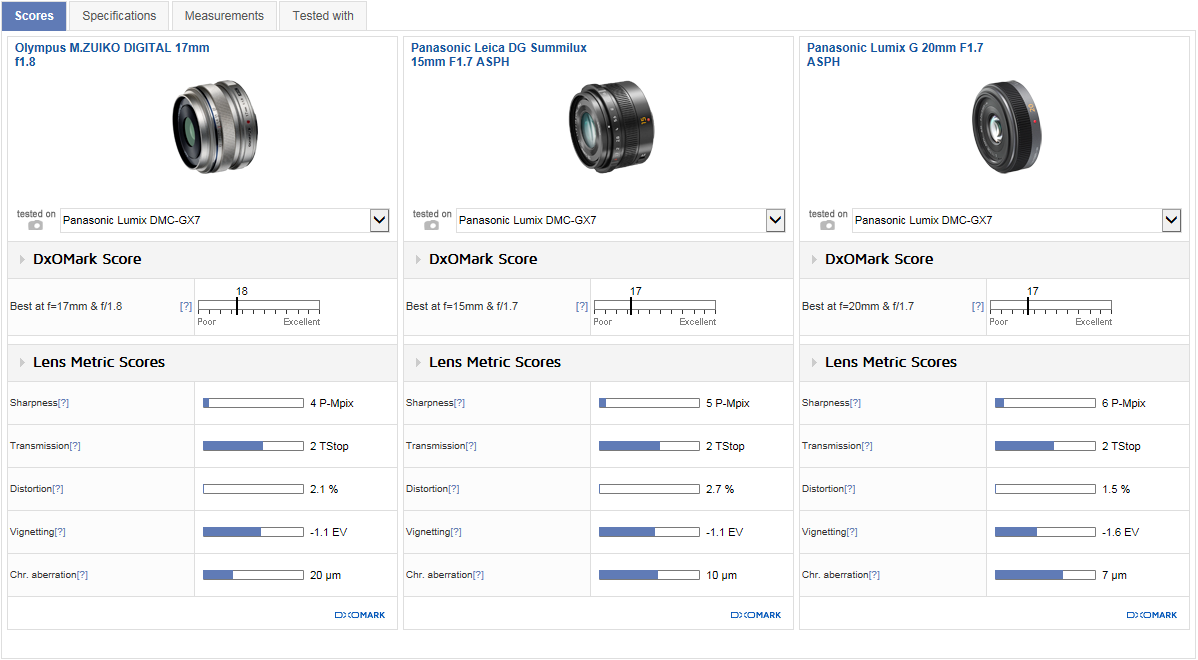The height and width of the screenshot is (660, 1198).
Task: Open Vignetting help [?] for the Leica lens
Action: click(456, 532)
